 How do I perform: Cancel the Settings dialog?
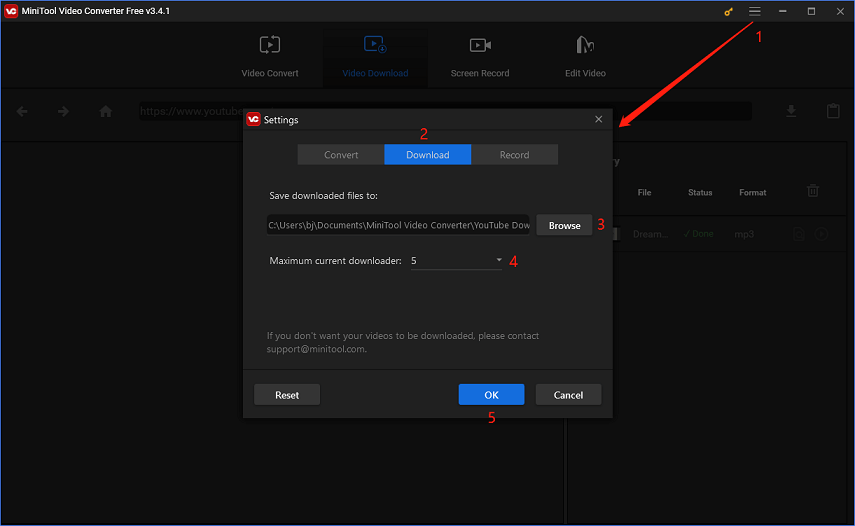click(568, 395)
